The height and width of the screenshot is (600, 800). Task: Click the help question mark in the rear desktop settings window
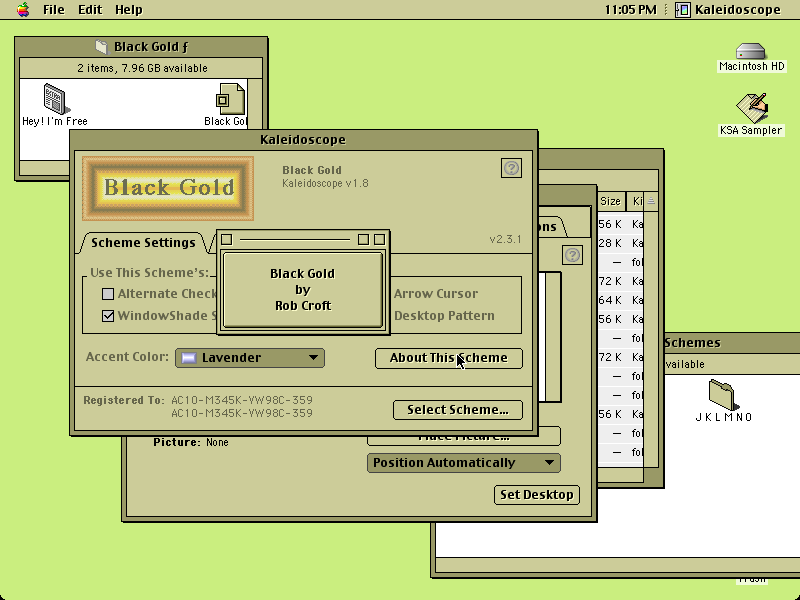tap(572, 255)
